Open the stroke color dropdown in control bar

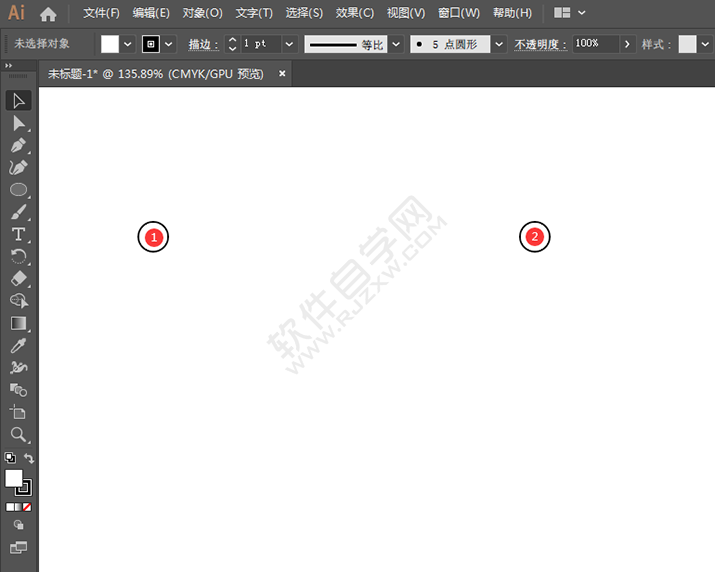coord(169,44)
